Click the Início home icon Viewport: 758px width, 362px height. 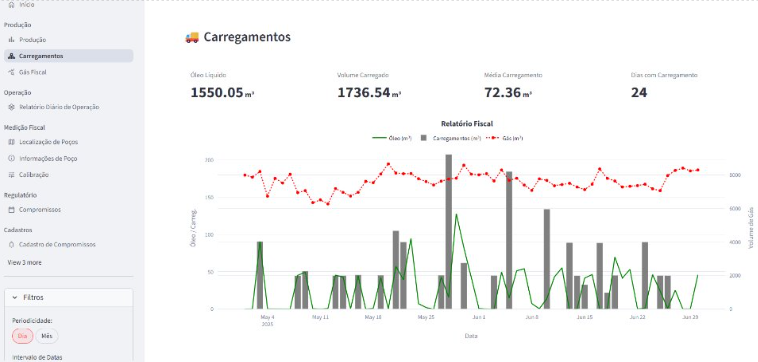12,4
